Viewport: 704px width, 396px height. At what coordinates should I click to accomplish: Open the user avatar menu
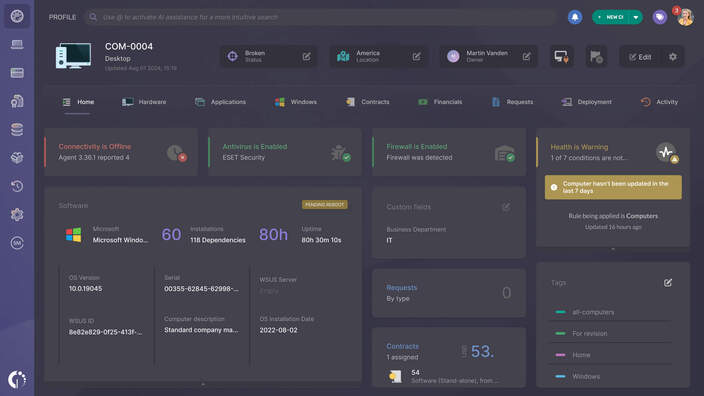click(x=686, y=17)
